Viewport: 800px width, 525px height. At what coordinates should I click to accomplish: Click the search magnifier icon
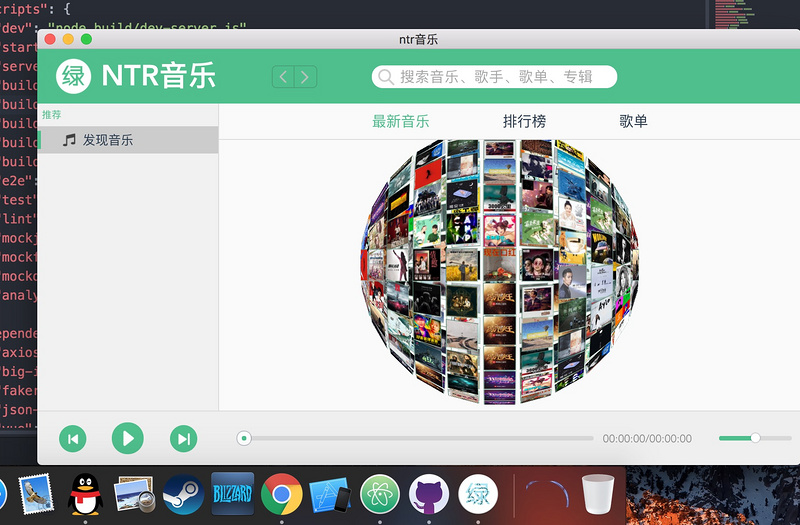click(386, 77)
